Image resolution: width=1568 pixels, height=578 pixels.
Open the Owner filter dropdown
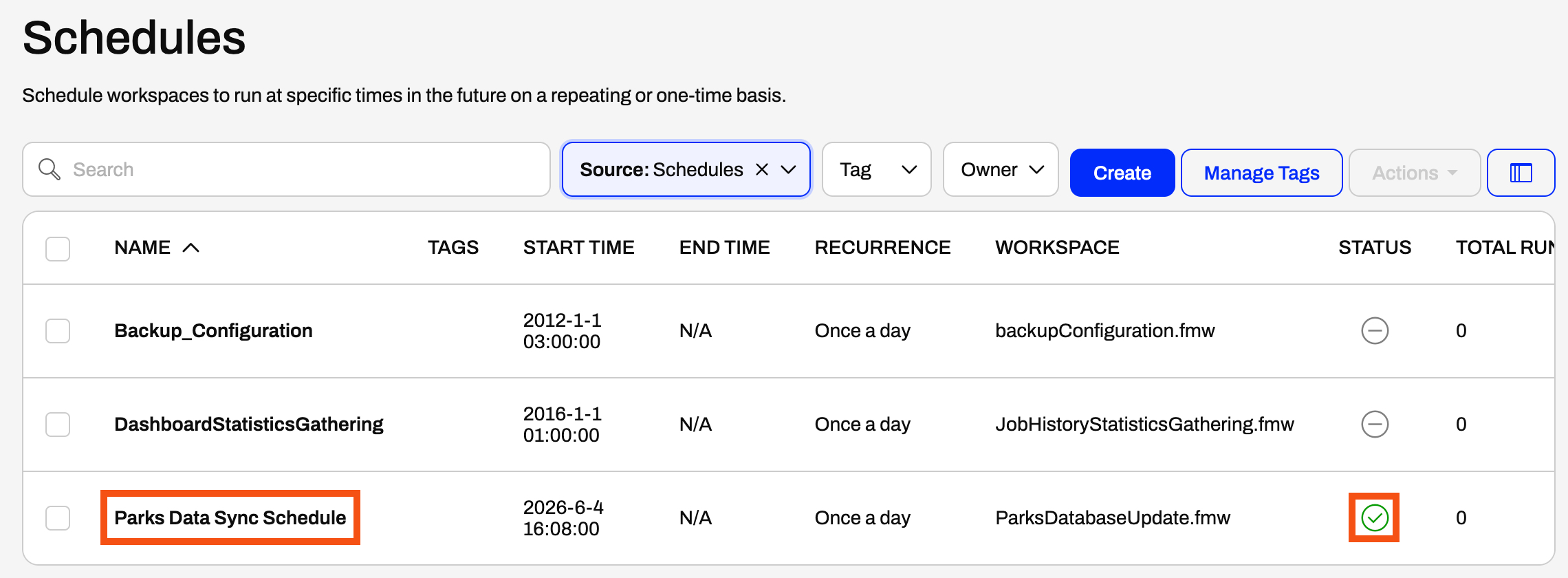pyautogui.click(x=1001, y=169)
